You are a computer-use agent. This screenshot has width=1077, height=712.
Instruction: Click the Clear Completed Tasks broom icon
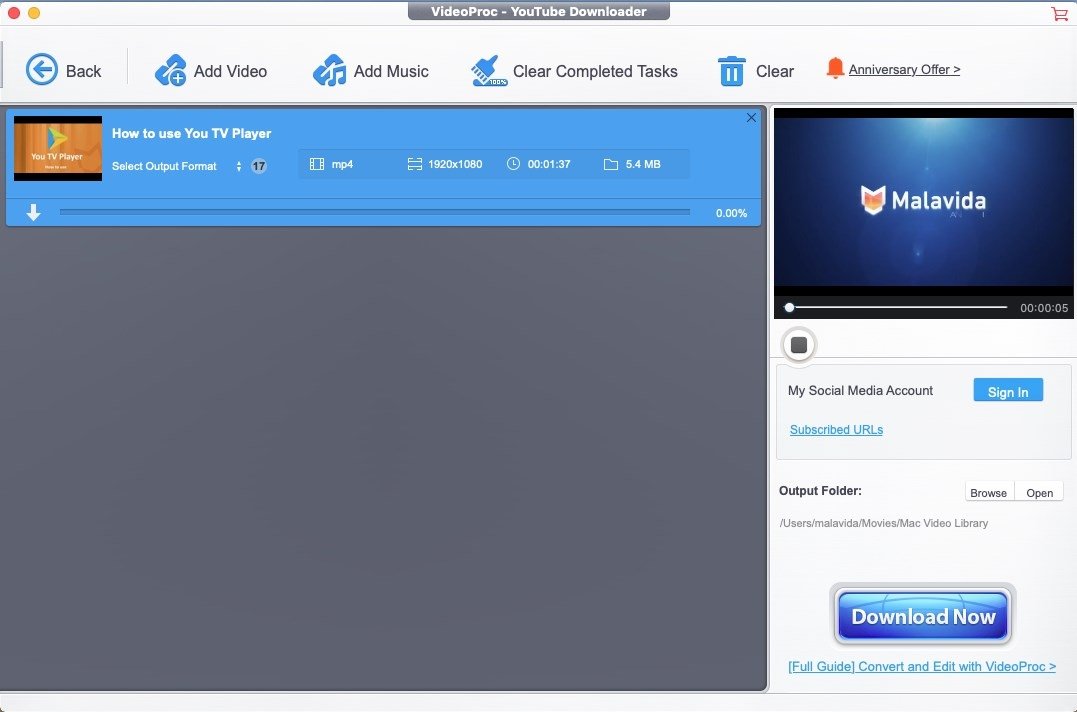489,71
